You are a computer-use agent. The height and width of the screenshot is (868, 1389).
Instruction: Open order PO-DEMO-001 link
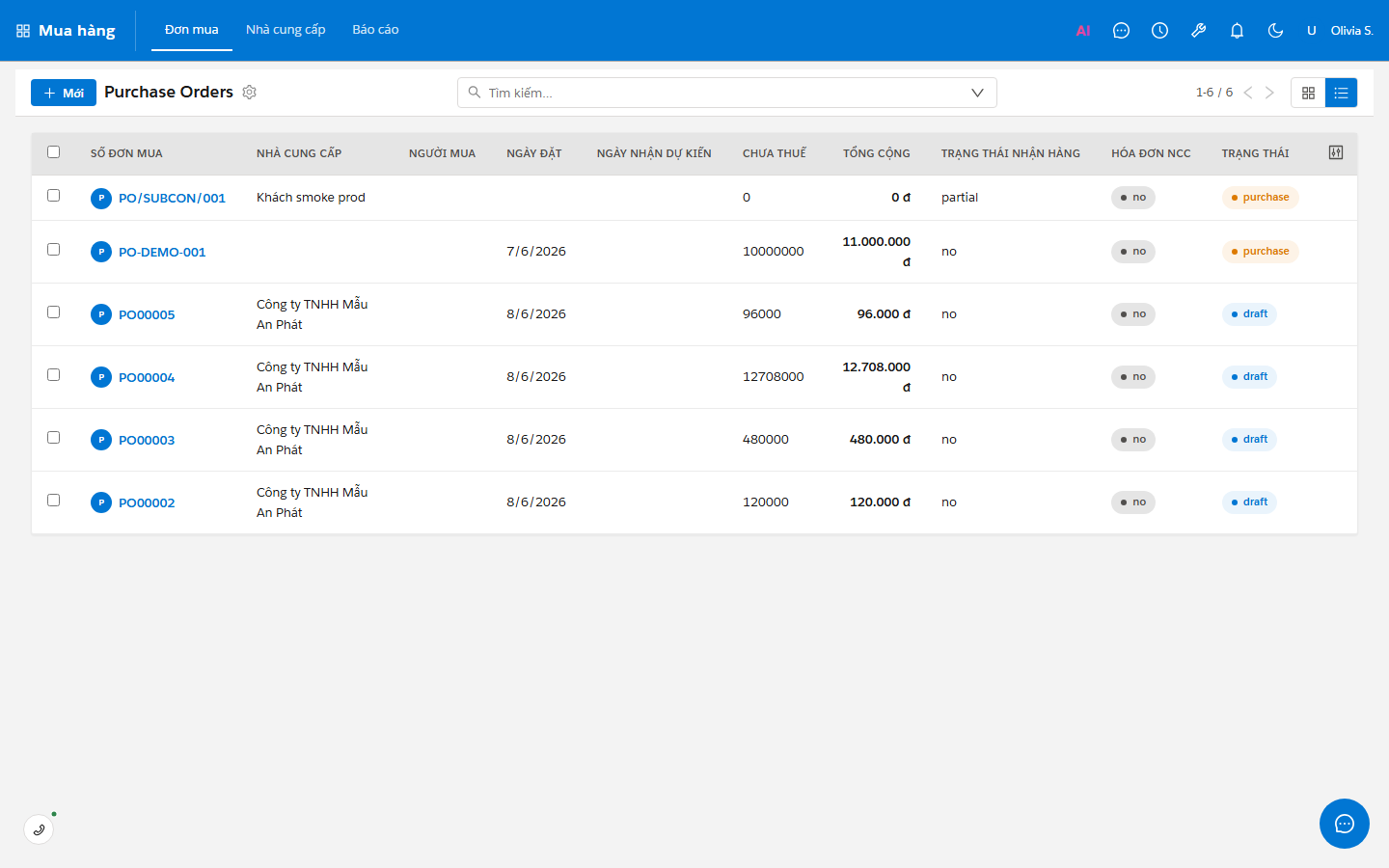[x=162, y=252]
